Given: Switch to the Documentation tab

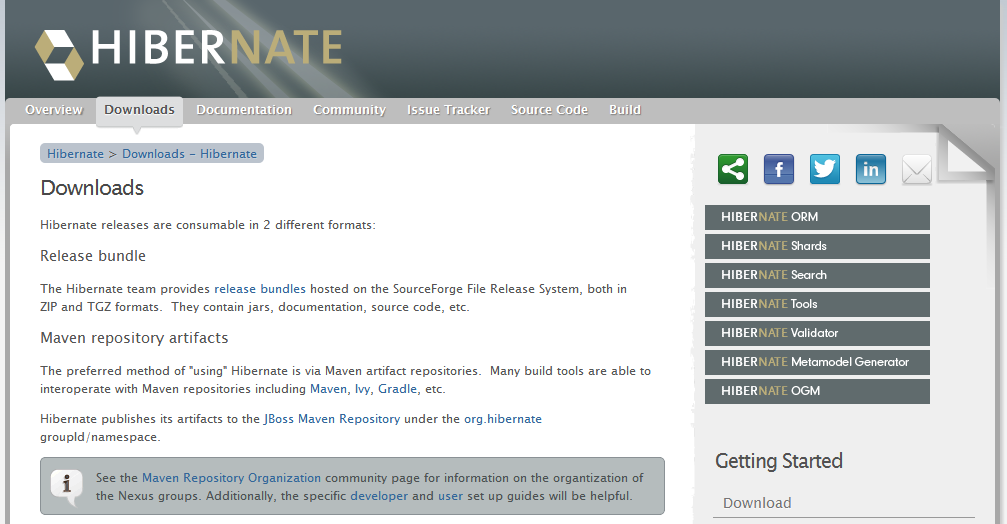Looking at the screenshot, I should click(244, 110).
